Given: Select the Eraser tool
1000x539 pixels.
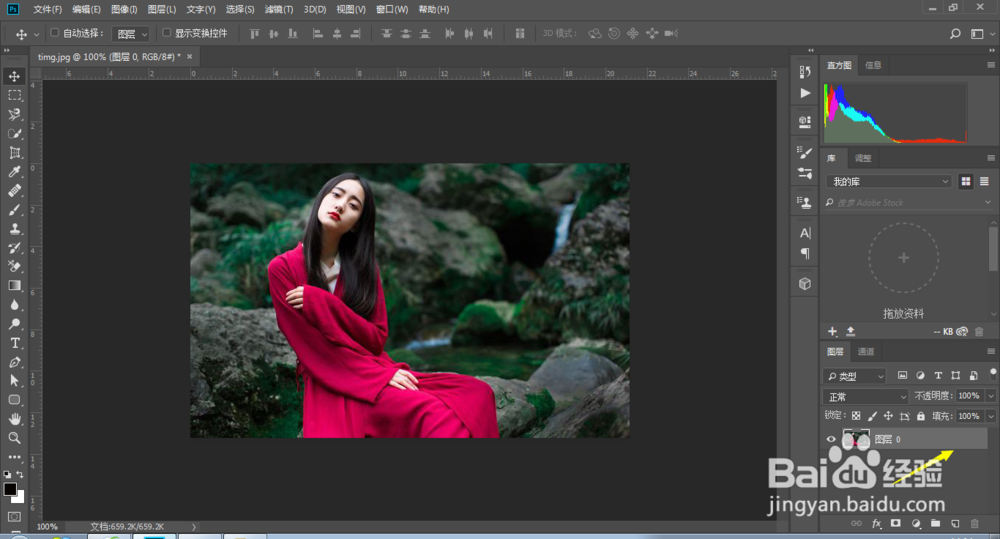Looking at the screenshot, I should (14, 267).
